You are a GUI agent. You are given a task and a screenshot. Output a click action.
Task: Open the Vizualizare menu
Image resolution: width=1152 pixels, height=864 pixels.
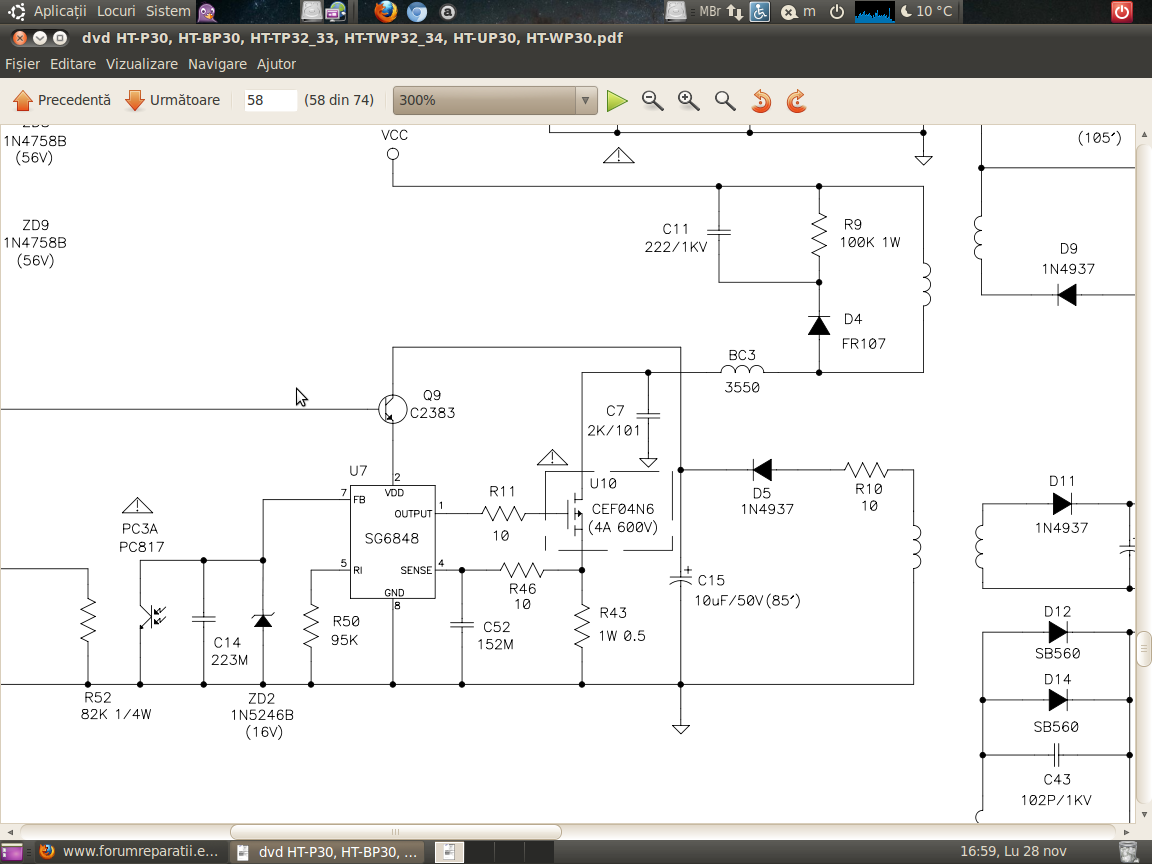click(x=141, y=64)
